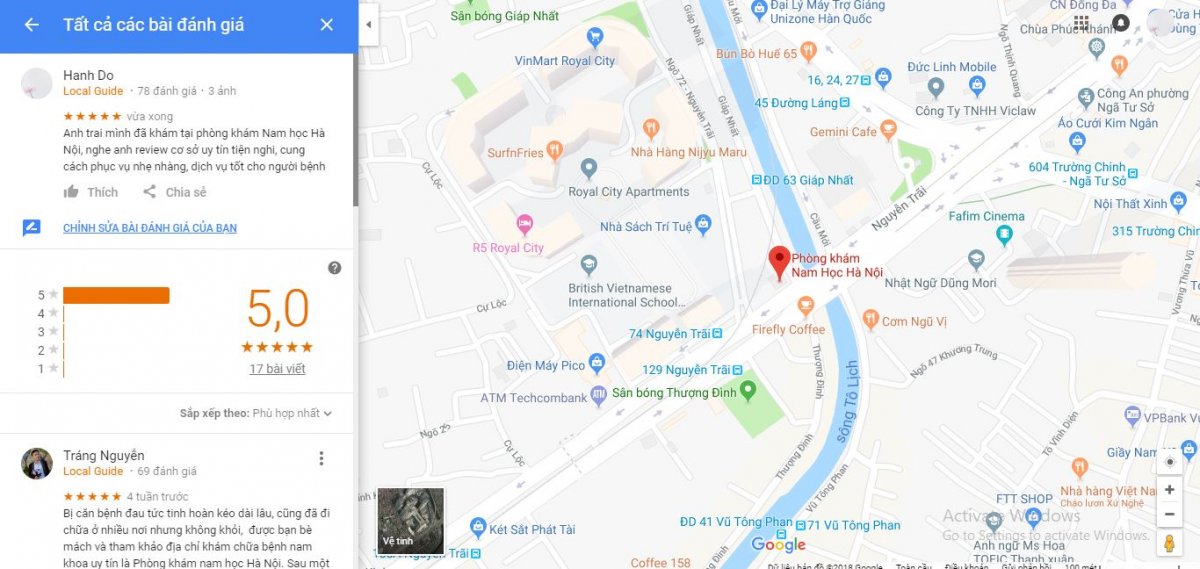The height and width of the screenshot is (569, 1200).
Task: Collapse the side panel with arrow tab
Action: pos(369,24)
